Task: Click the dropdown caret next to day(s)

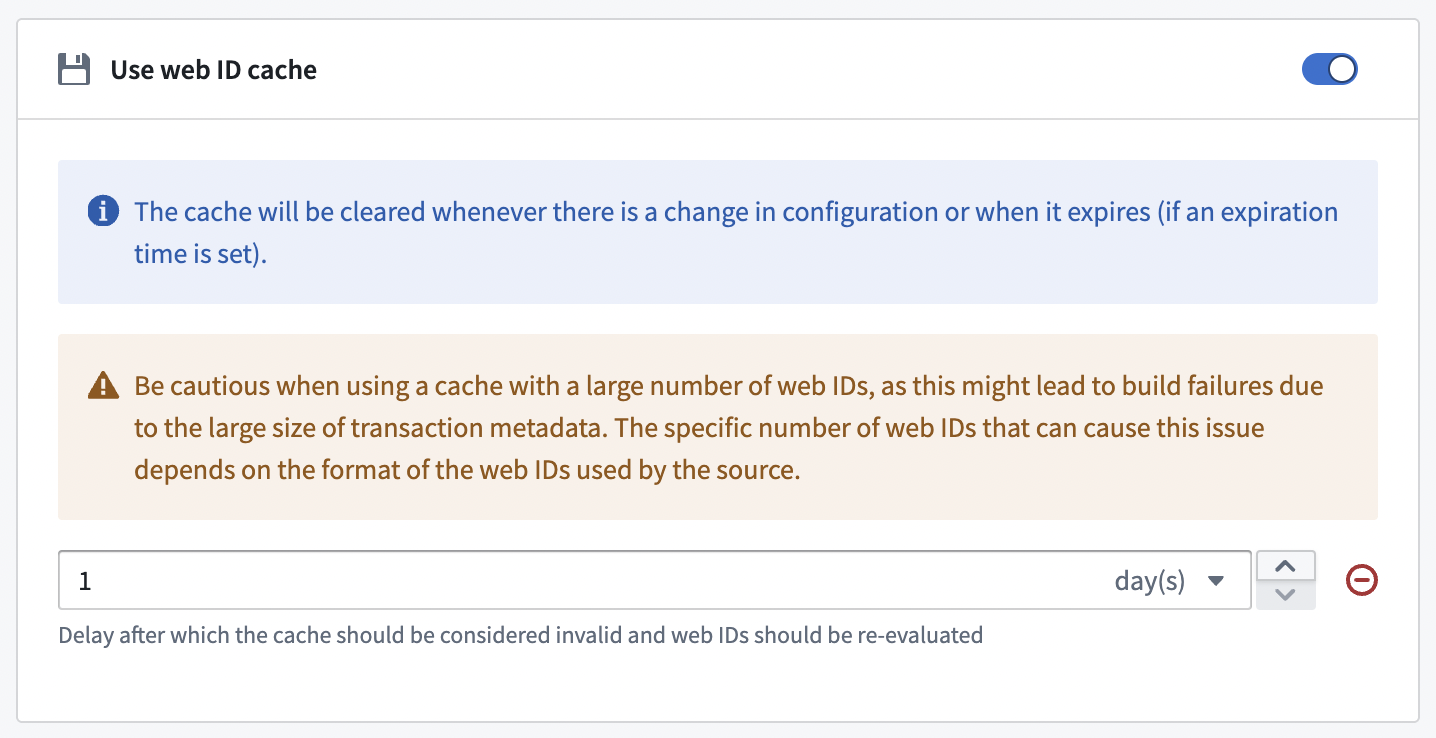Action: click(x=1217, y=580)
